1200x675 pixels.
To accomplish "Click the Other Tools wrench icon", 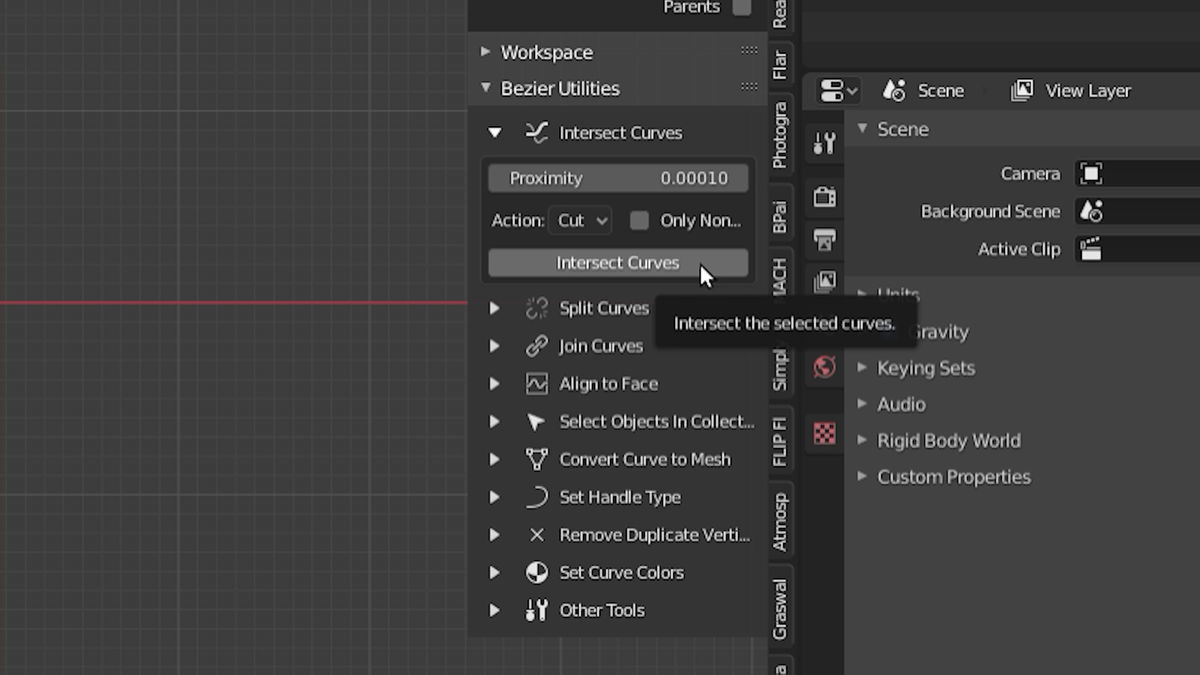I will pos(537,610).
